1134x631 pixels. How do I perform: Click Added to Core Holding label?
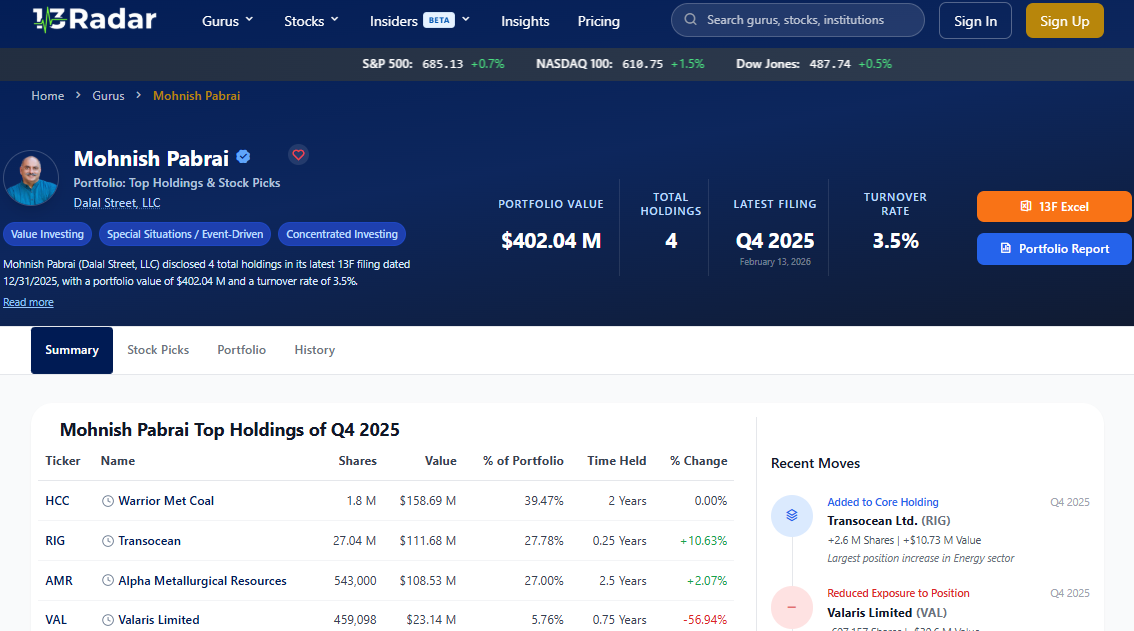pos(883,502)
